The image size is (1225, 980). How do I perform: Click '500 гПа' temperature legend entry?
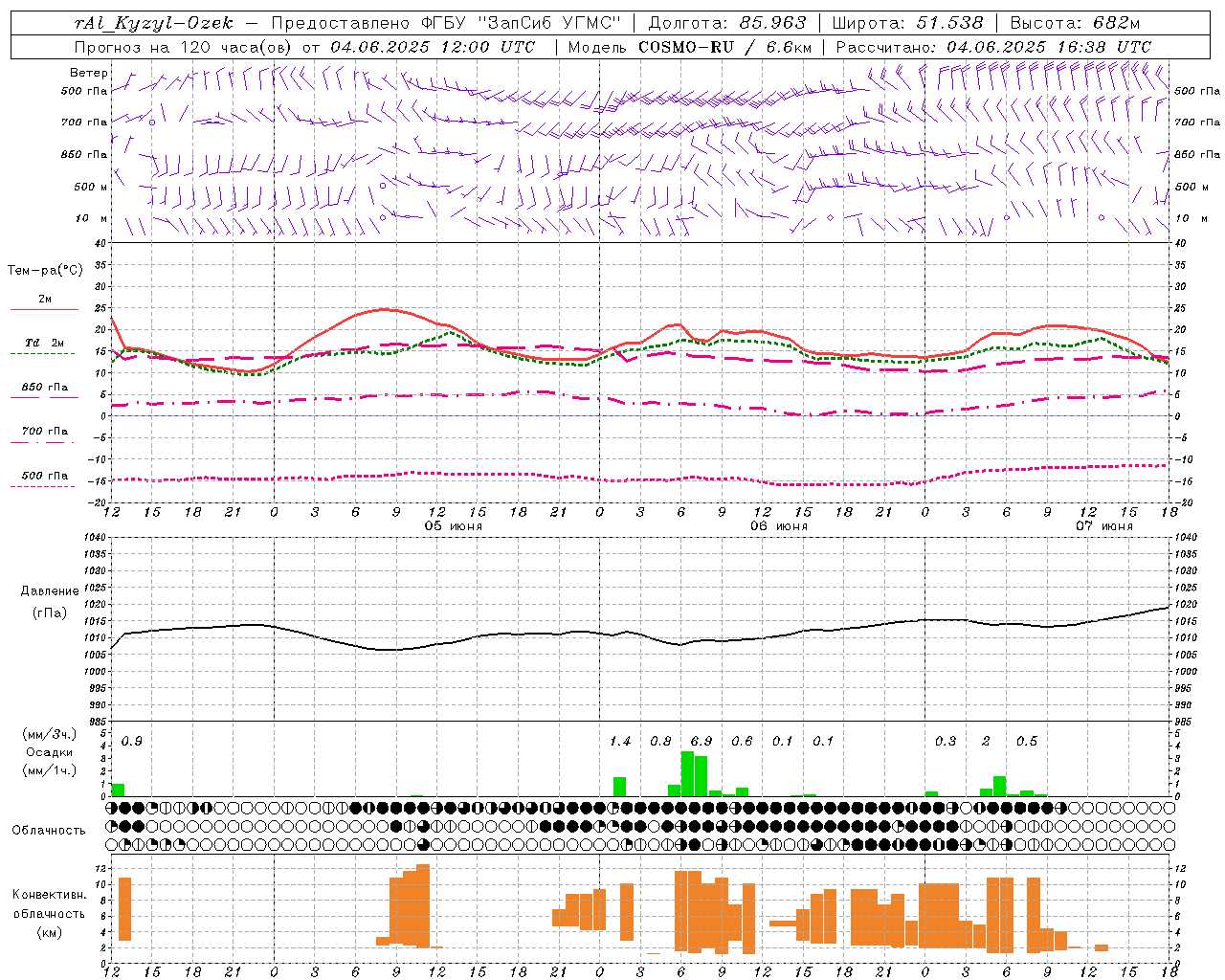coord(45,476)
